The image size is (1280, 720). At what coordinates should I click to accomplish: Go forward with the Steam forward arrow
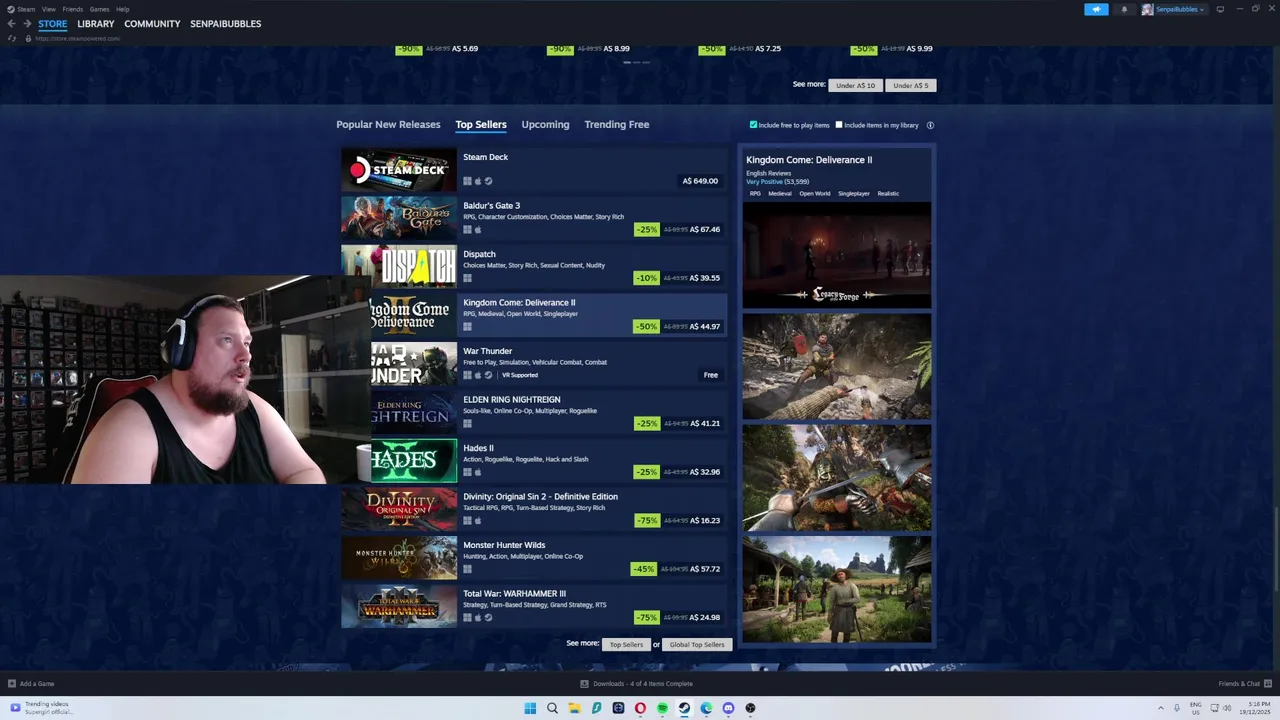pos(27,24)
